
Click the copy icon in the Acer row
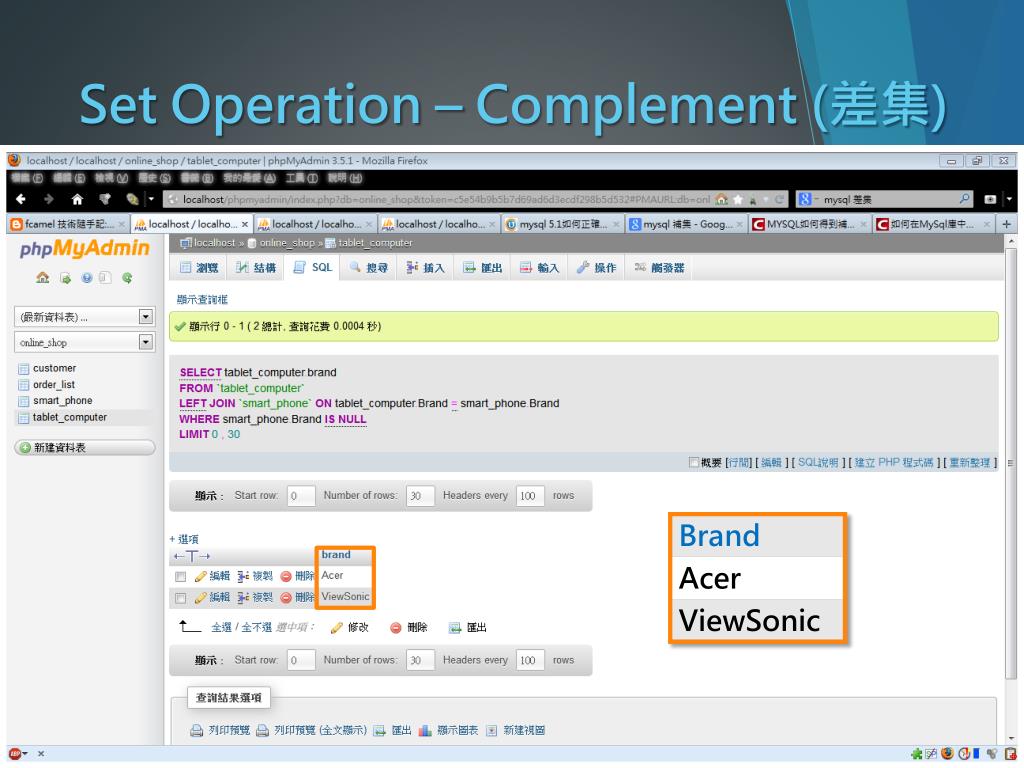(x=243, y=576)
